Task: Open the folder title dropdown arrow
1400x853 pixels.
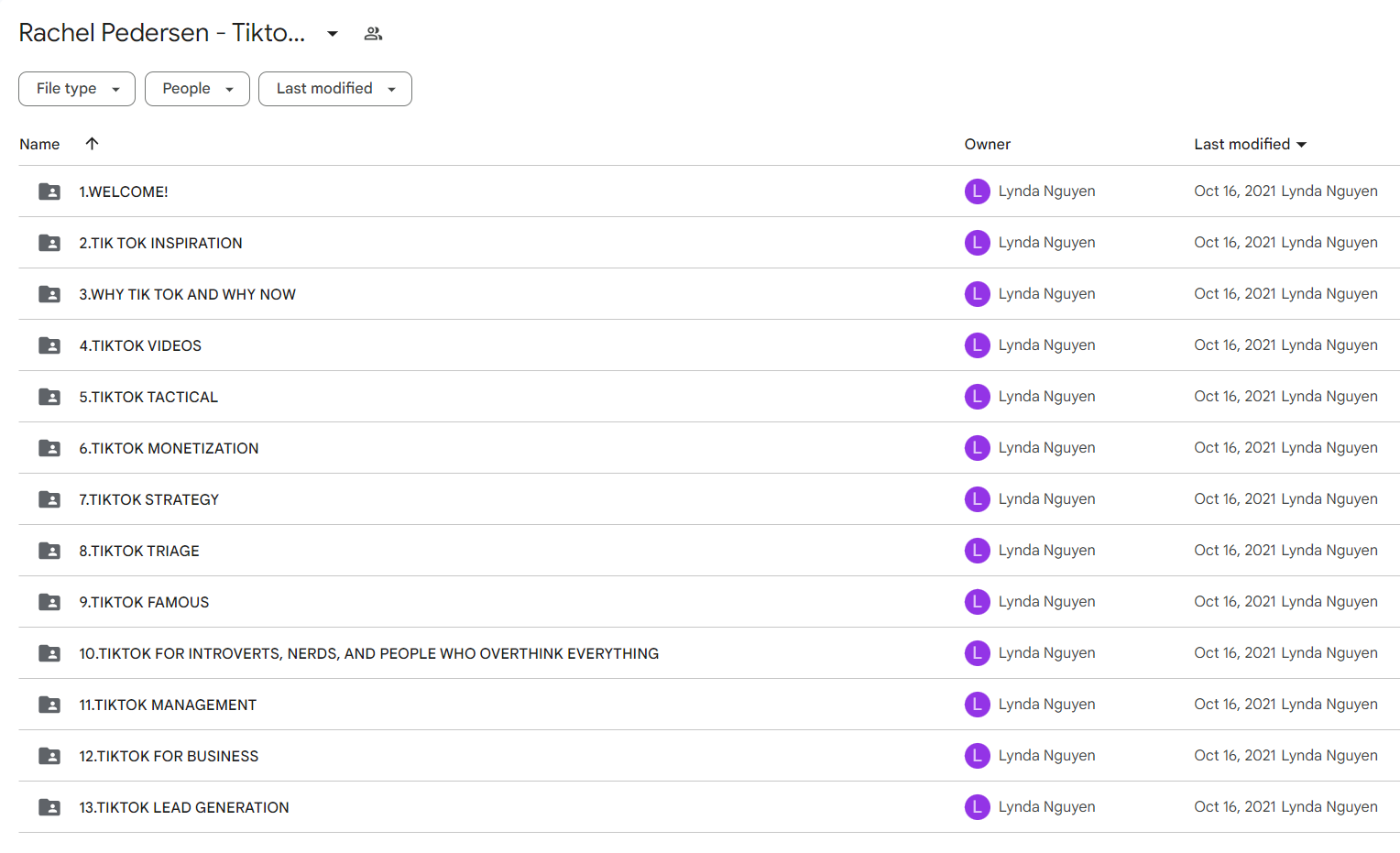Action: pos(333,34)
